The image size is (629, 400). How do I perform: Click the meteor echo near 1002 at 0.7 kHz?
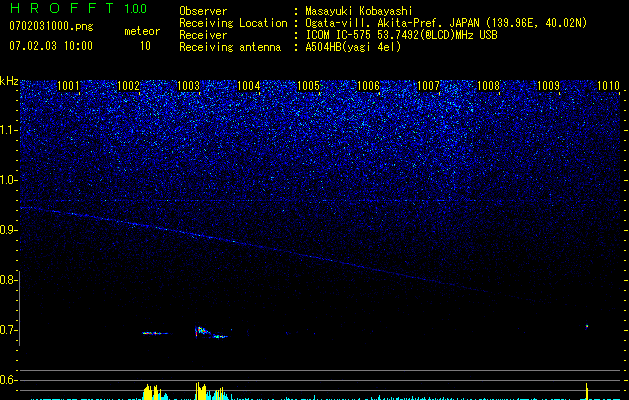coord(155,333)
